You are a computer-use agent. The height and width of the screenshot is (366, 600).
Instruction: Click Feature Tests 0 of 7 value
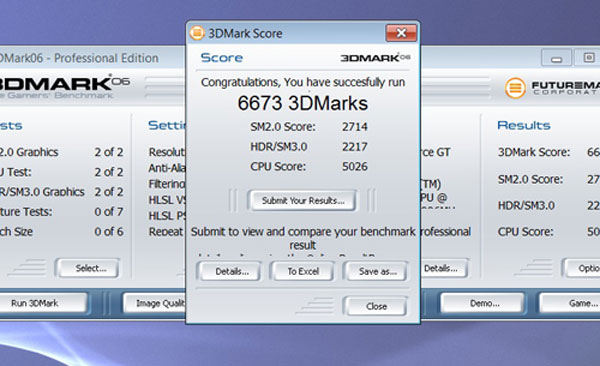pyautogui.click(x=109, y=211)
